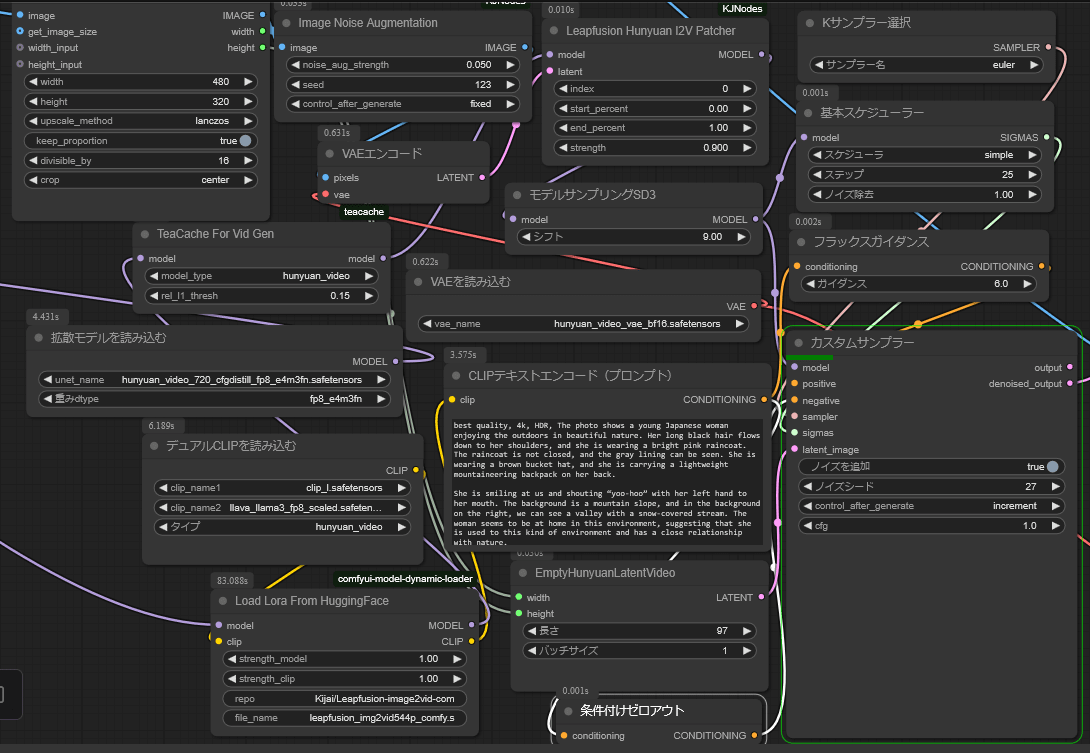Decrease rel_l1_thresh with left arrow

(154, 295)
